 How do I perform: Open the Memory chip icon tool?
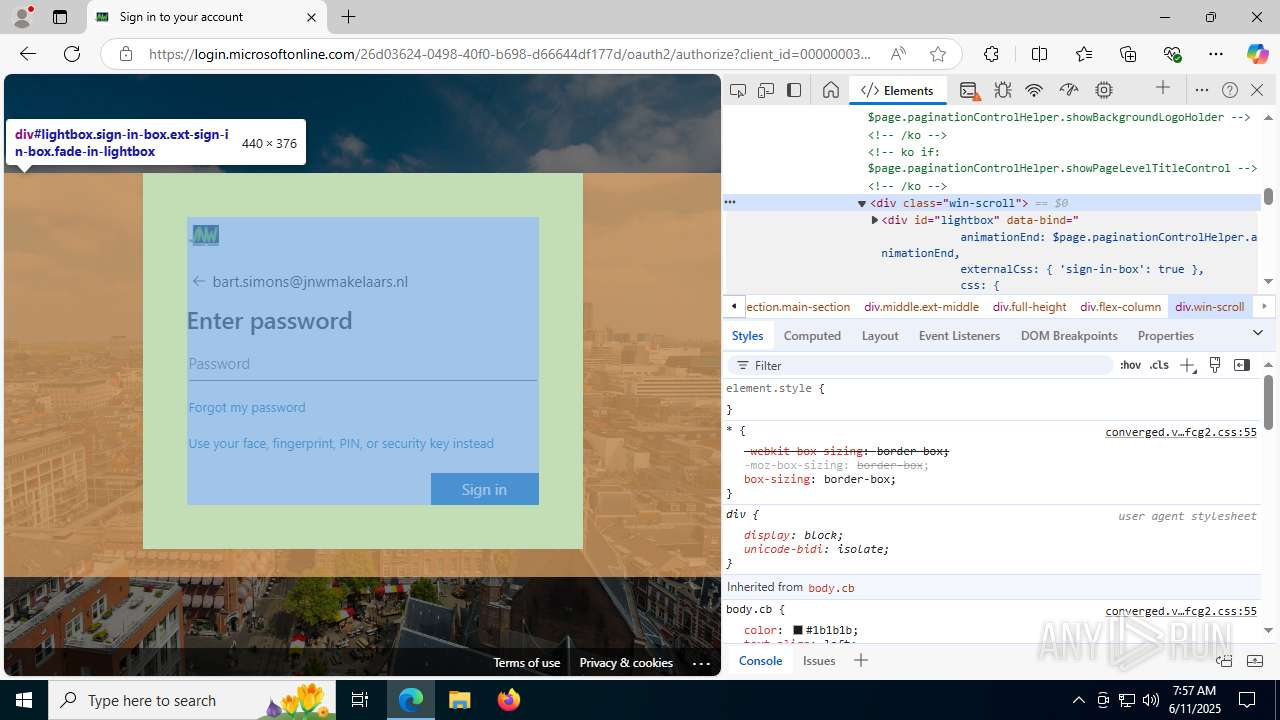(x=1104, y=90)
